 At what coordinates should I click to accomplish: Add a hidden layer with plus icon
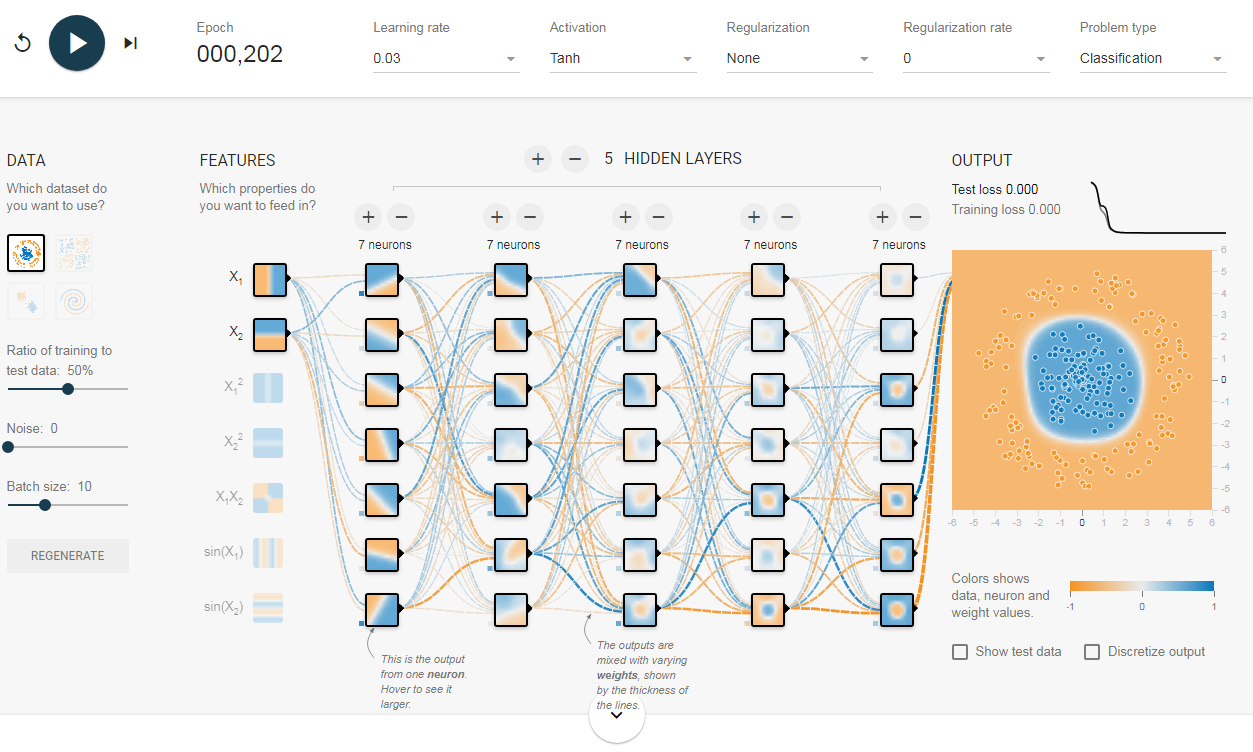coord(538,158)
